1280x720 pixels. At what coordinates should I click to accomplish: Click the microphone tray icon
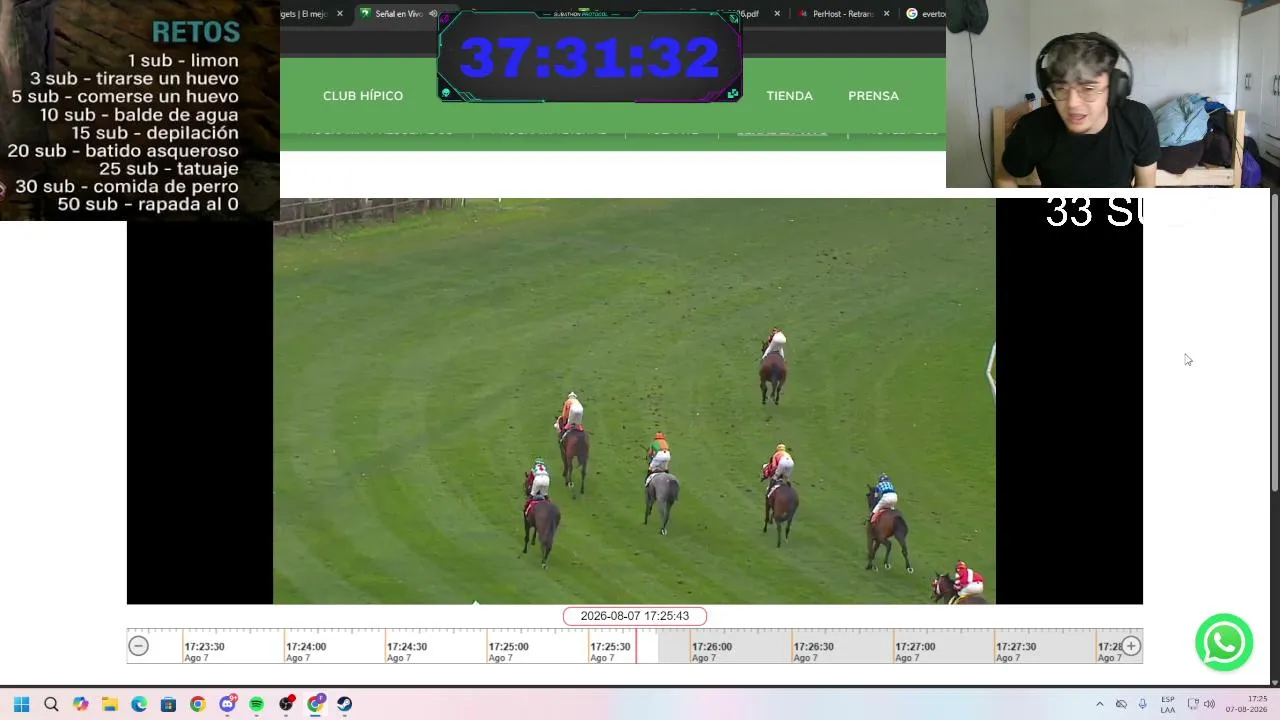click(x=1143, y=704)
